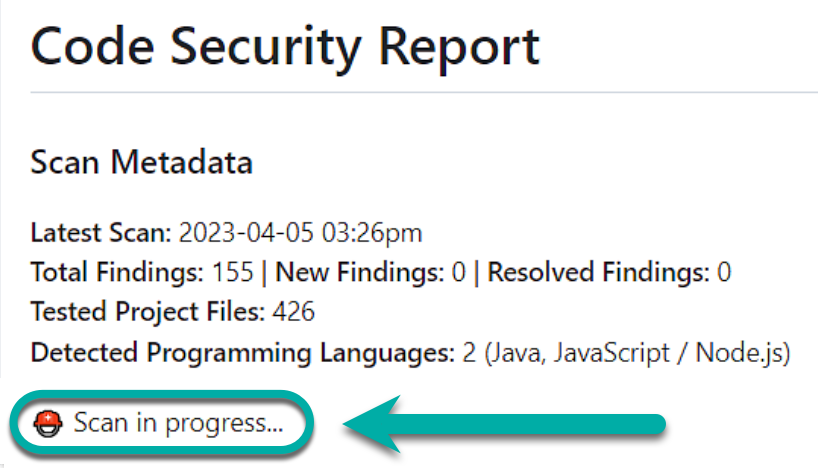Screen dimensions: 818x470
Task: Click the divider line below the title
Action: point(420,92)
